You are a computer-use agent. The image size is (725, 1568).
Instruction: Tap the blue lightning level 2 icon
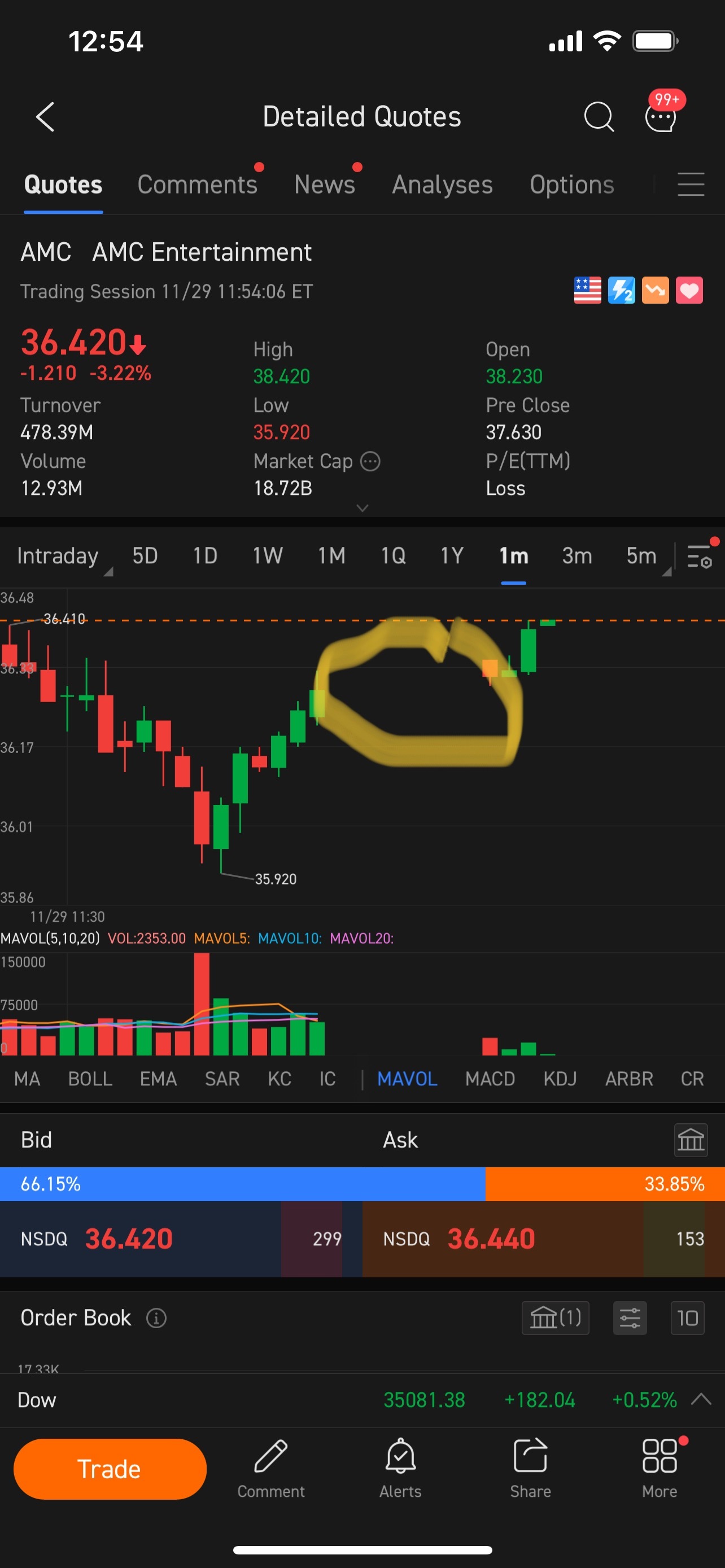click(622, 290)
